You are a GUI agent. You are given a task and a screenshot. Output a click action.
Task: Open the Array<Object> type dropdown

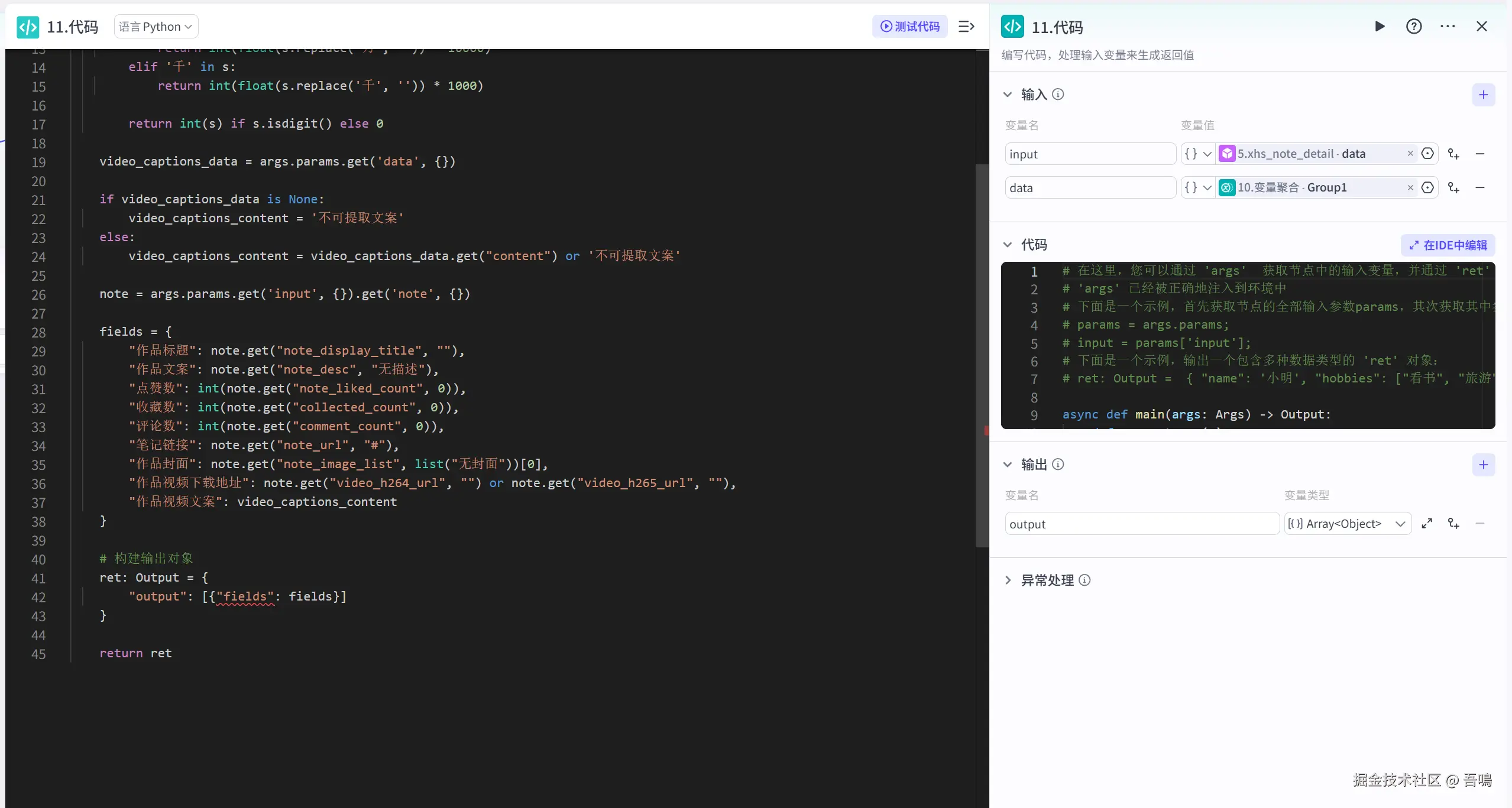click(x=1348, y=524)
